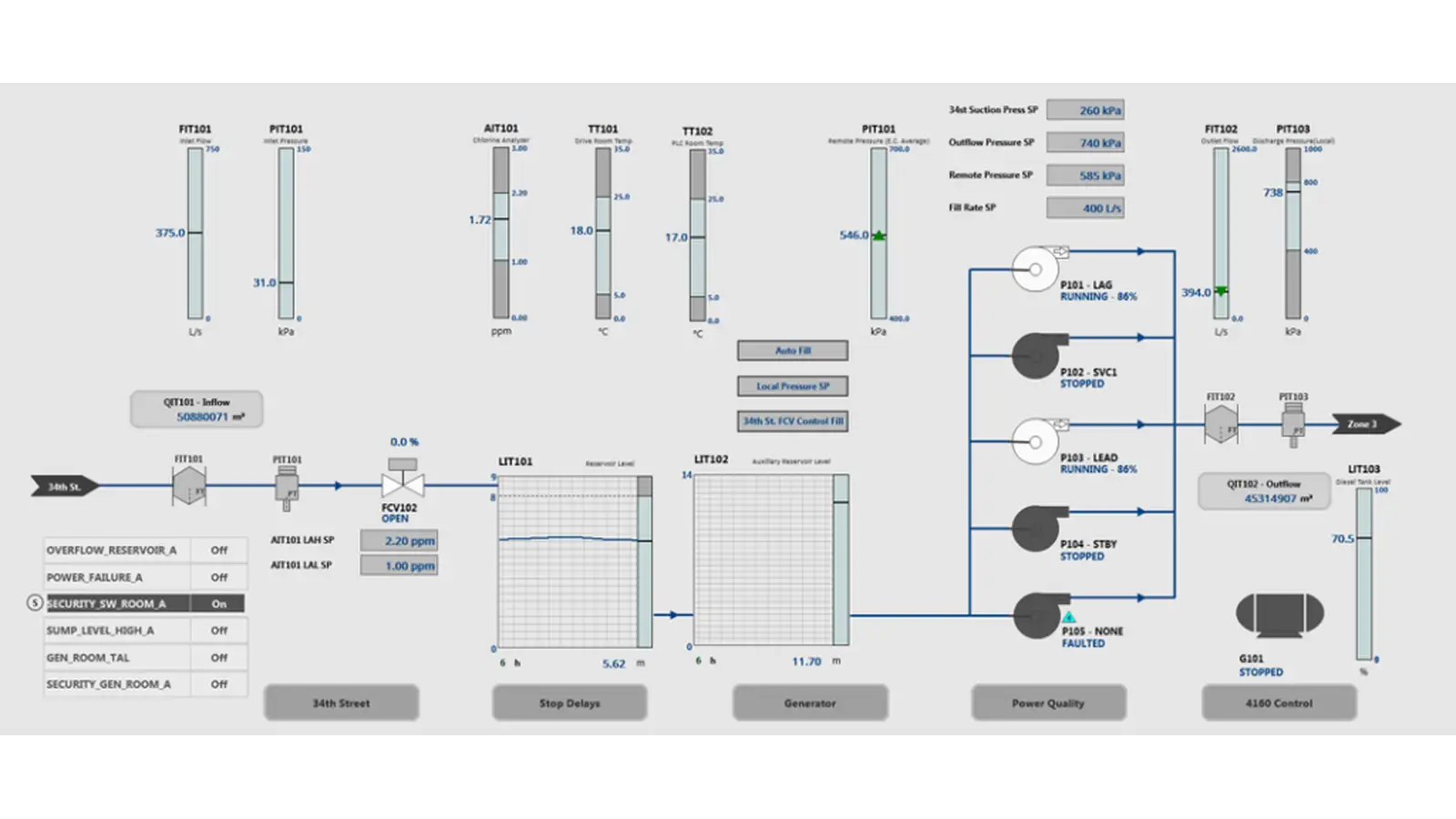Click the P103 LEAD pump symbol
The height and width of the screenshot is (819, 1456).
pyautogui.click(x=1036, y=441)
